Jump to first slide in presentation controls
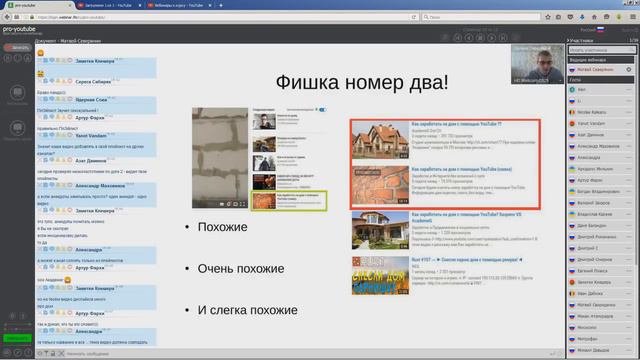This screenshot has height=360, width=640. (458, 38)
